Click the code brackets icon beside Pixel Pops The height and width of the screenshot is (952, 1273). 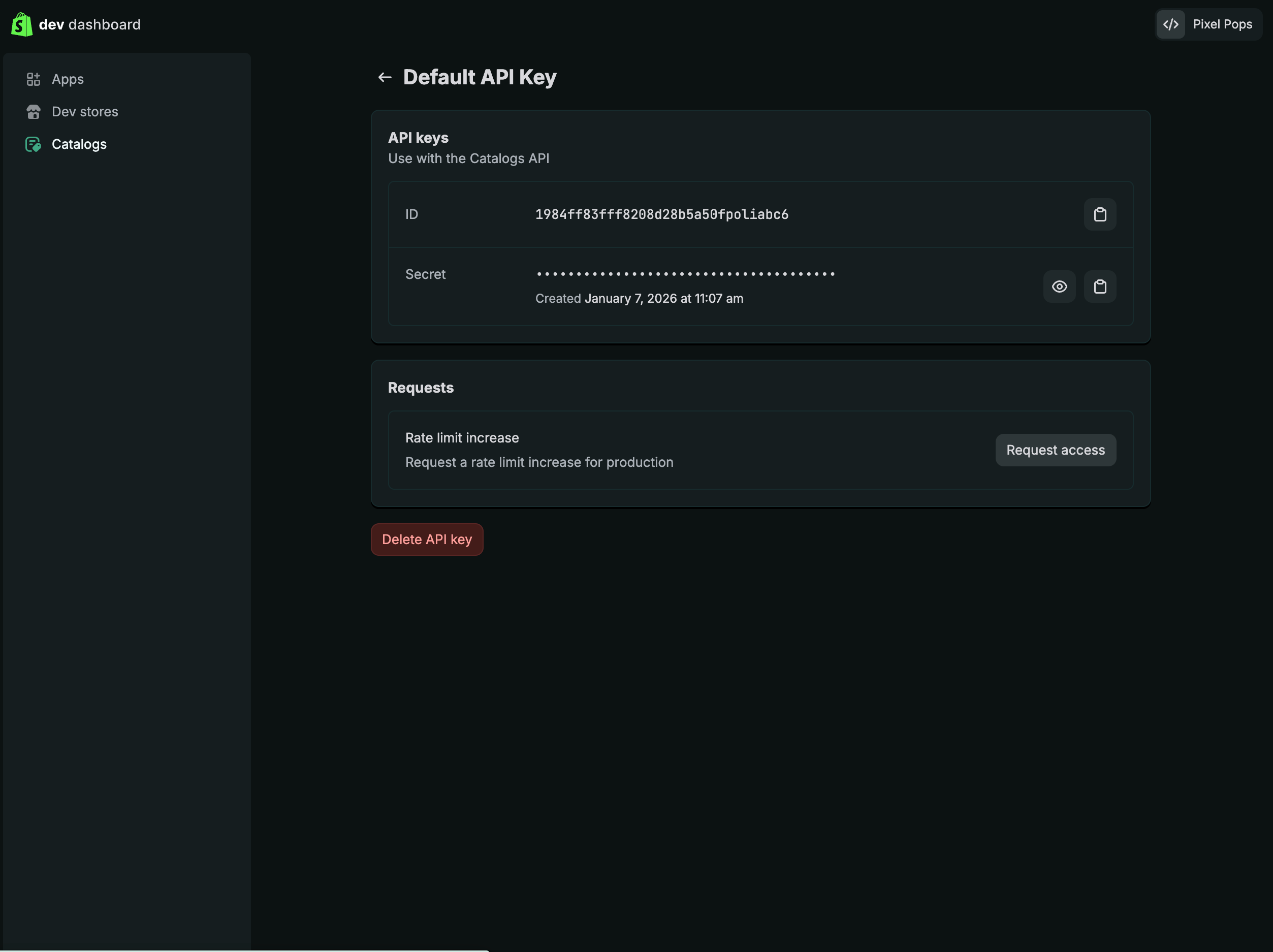point(1170,24)
